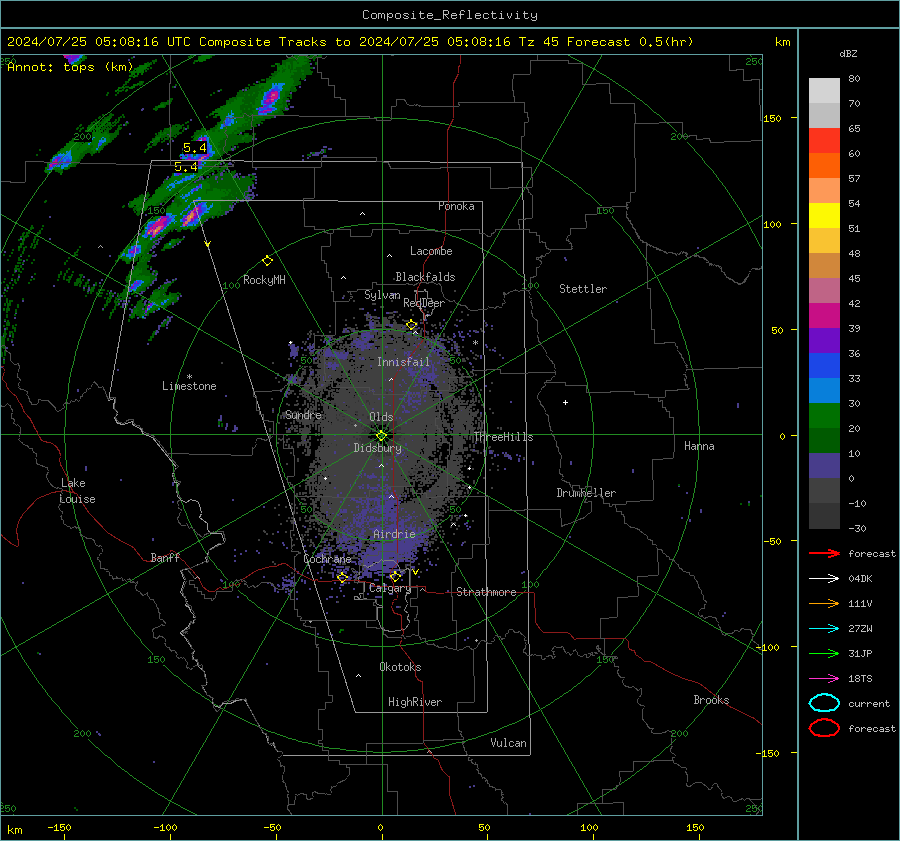Click the Brooks city label
Image resolution: width=900 pixels, height=841 pixels.
click(711, 700)
